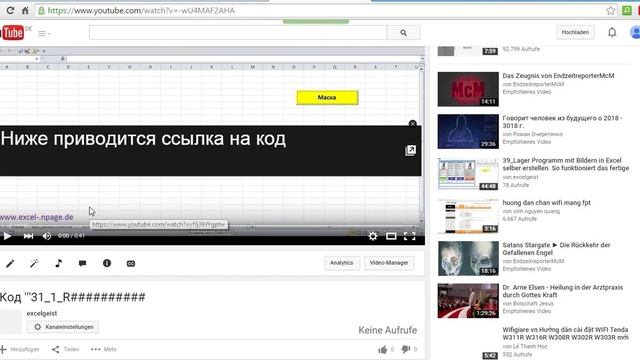Open Das Zeugnis von EndzeitreporterMcM video
This screenshot has width=640, height=360.
pyautogui.click(x=558, y=76)
